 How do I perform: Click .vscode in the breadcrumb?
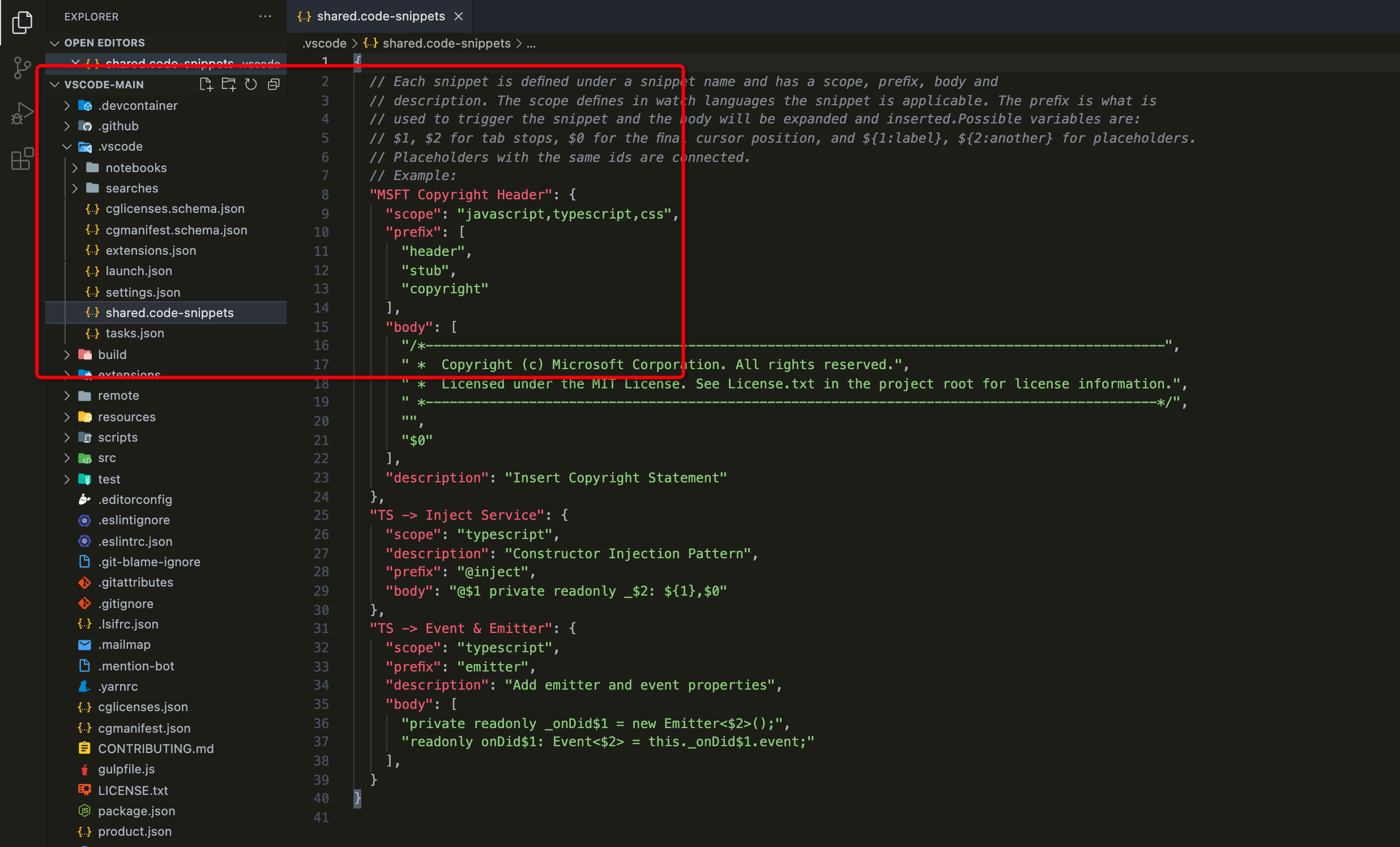(x=325, y=44)
